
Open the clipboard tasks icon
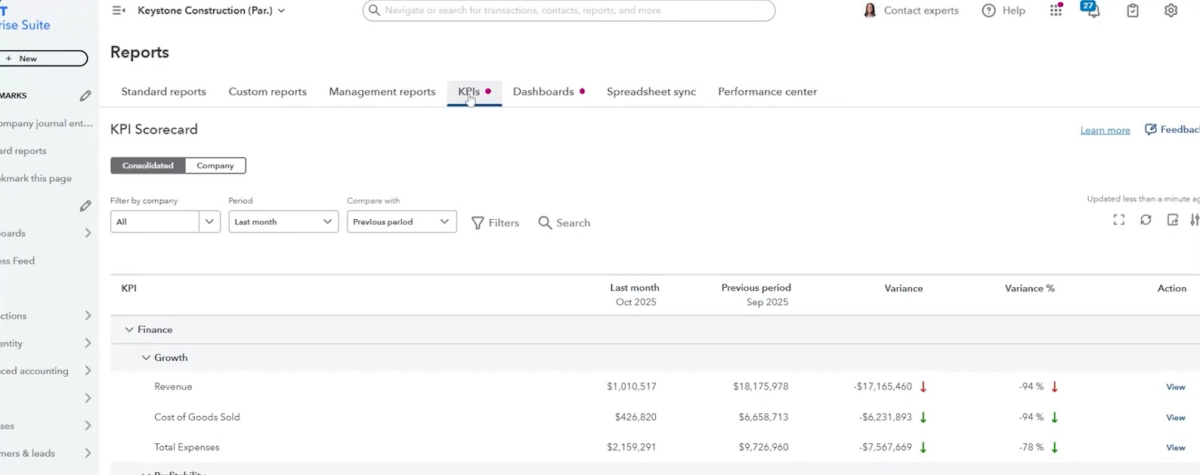(1132, 10)
